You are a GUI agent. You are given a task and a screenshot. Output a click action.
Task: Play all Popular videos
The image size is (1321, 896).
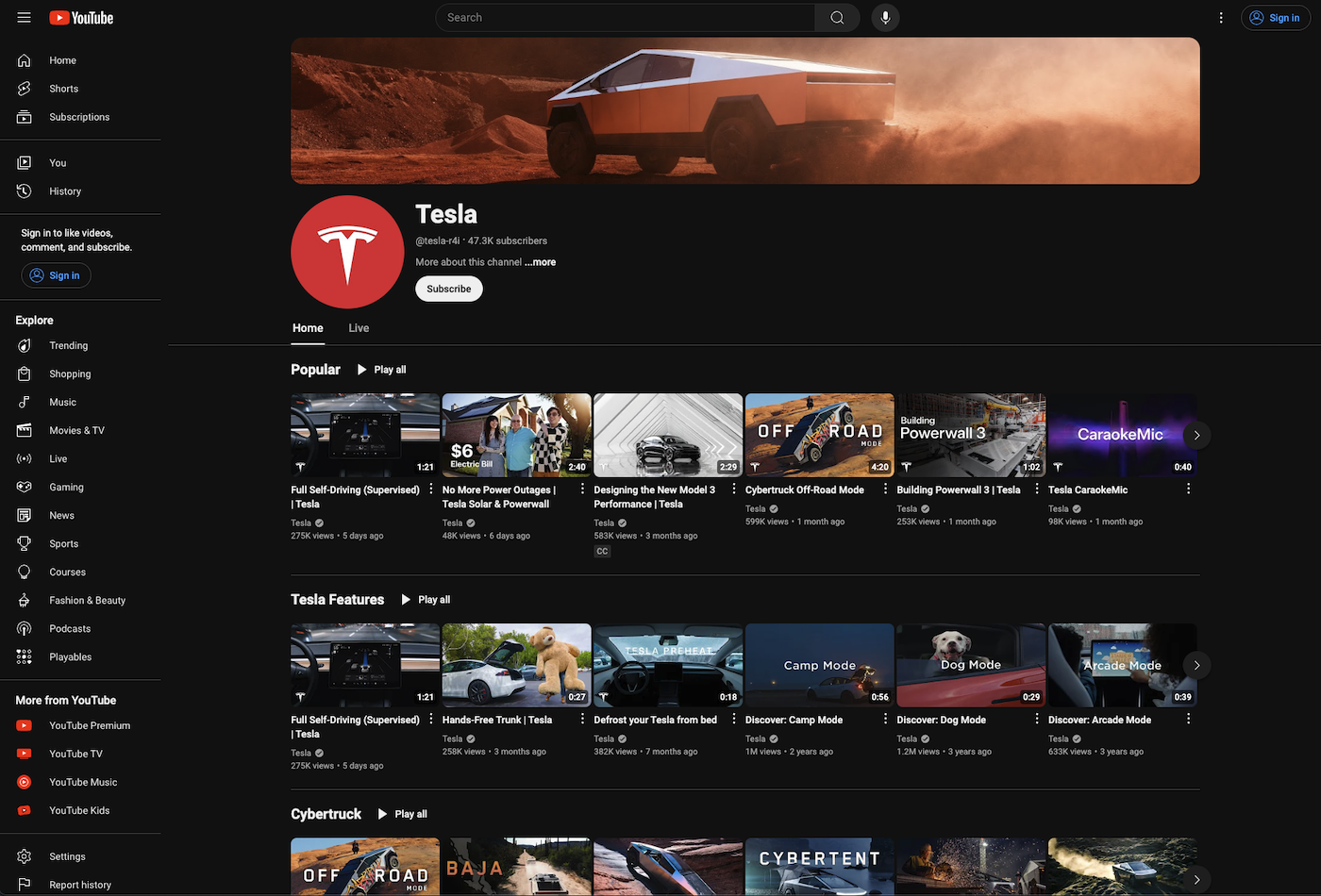(x=382, y=370)
